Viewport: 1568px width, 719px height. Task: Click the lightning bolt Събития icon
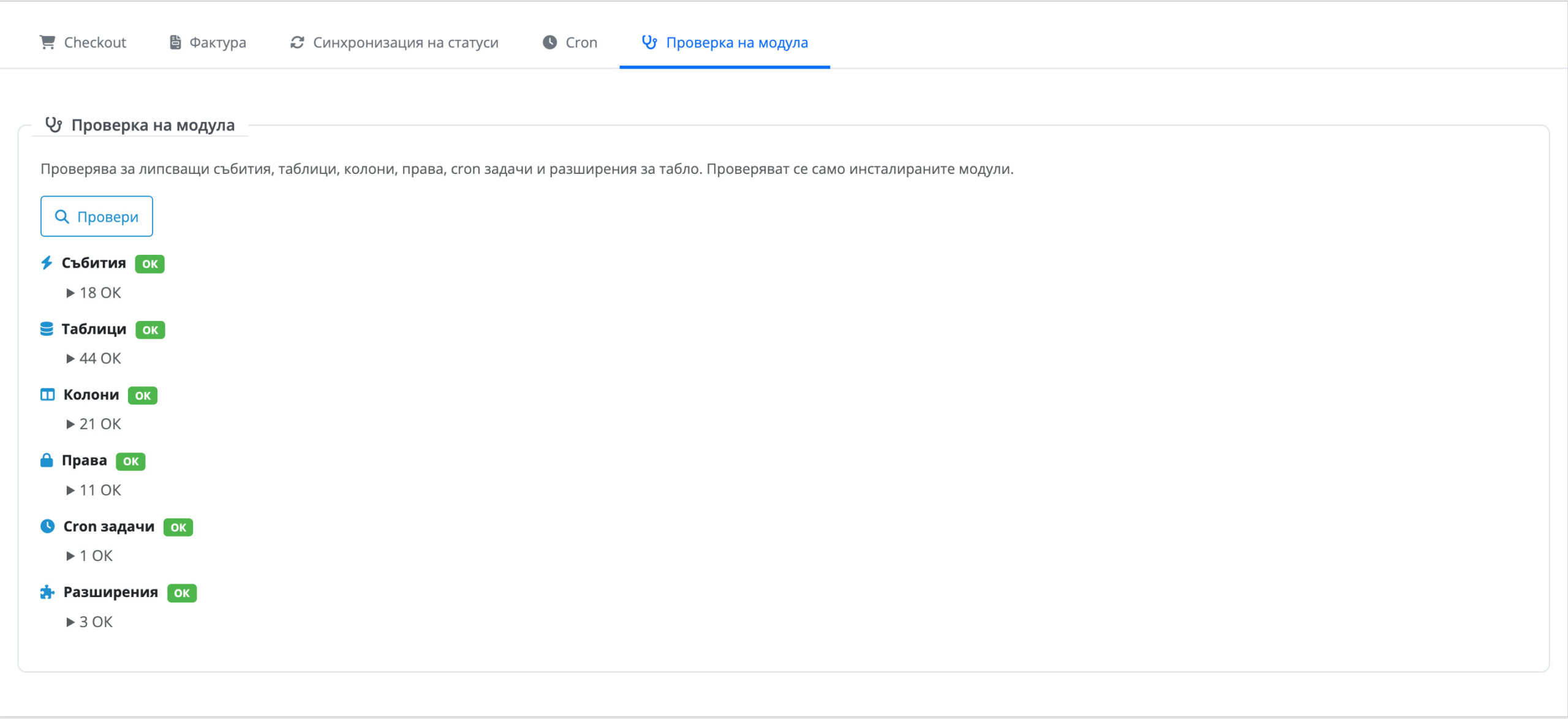47,263
